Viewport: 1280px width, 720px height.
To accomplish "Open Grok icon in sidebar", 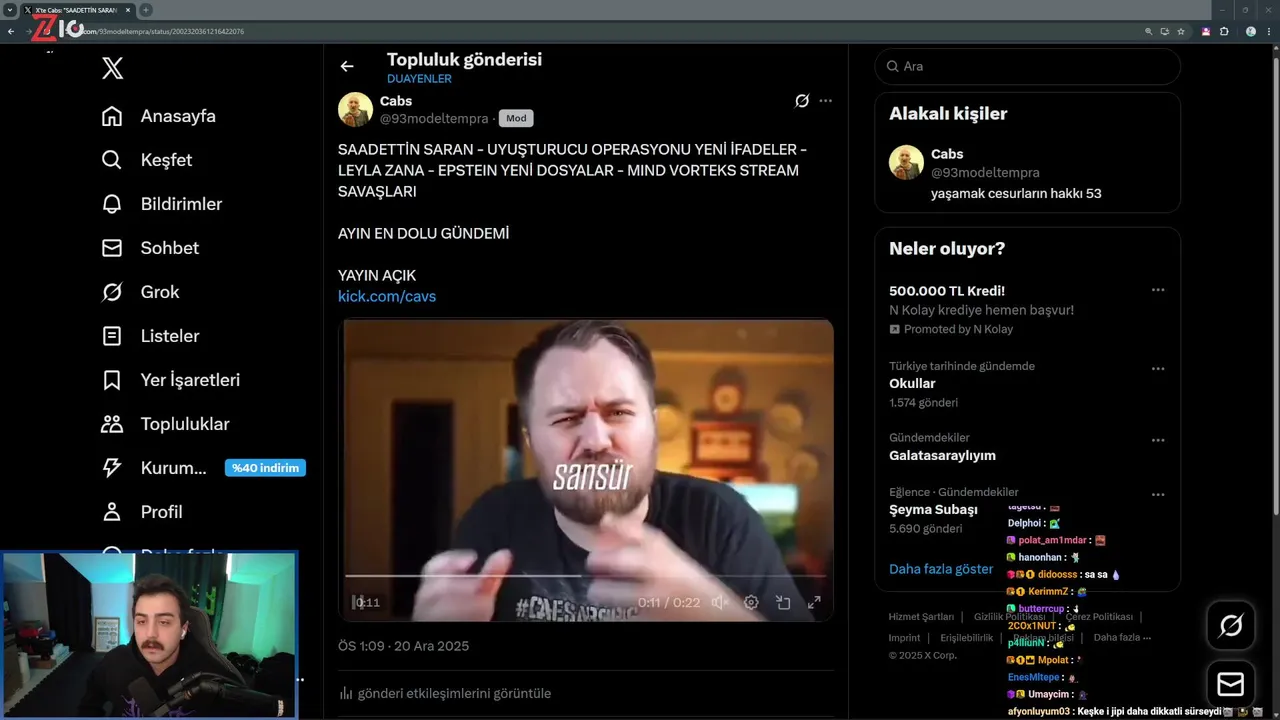I will (112, 292).
